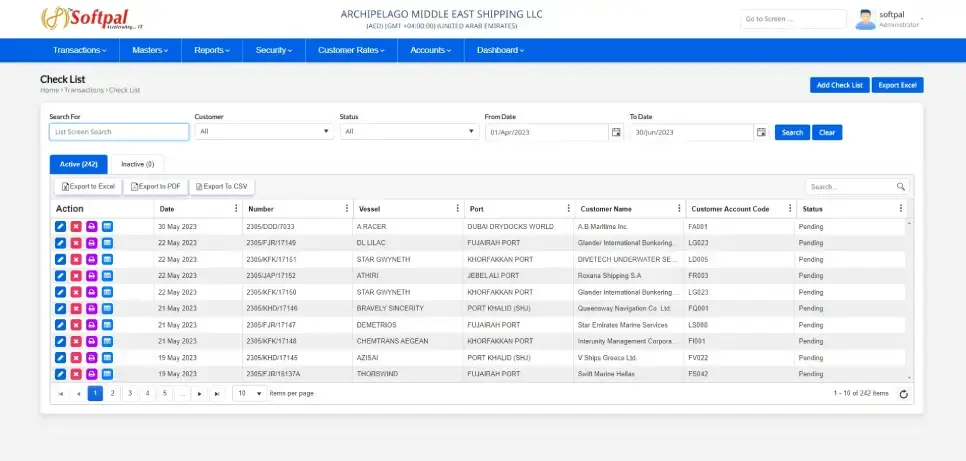
Task: Expand the Customer Rates menu
Action: click(351, 50)
